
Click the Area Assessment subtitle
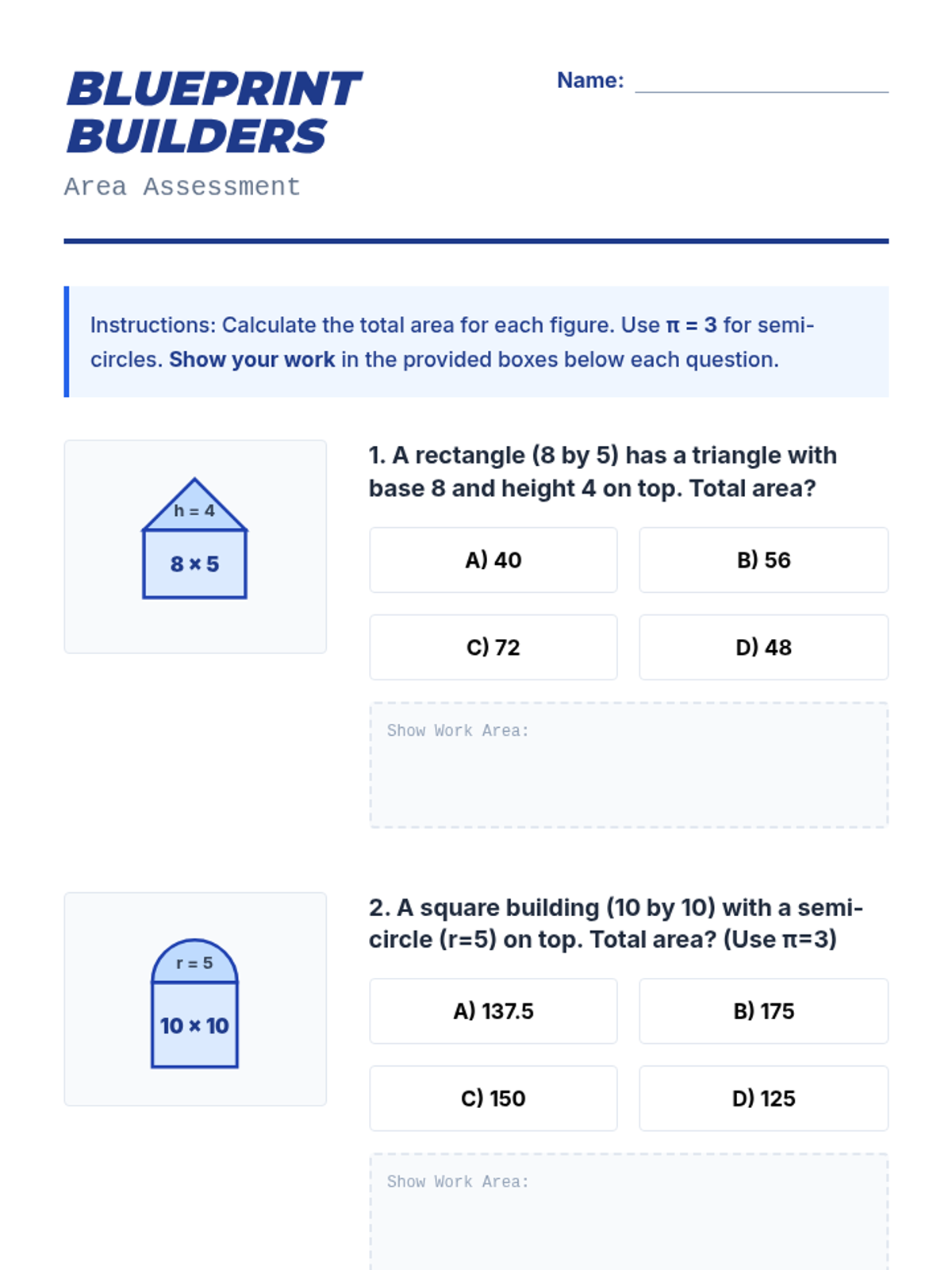click(x=182, y=187)
